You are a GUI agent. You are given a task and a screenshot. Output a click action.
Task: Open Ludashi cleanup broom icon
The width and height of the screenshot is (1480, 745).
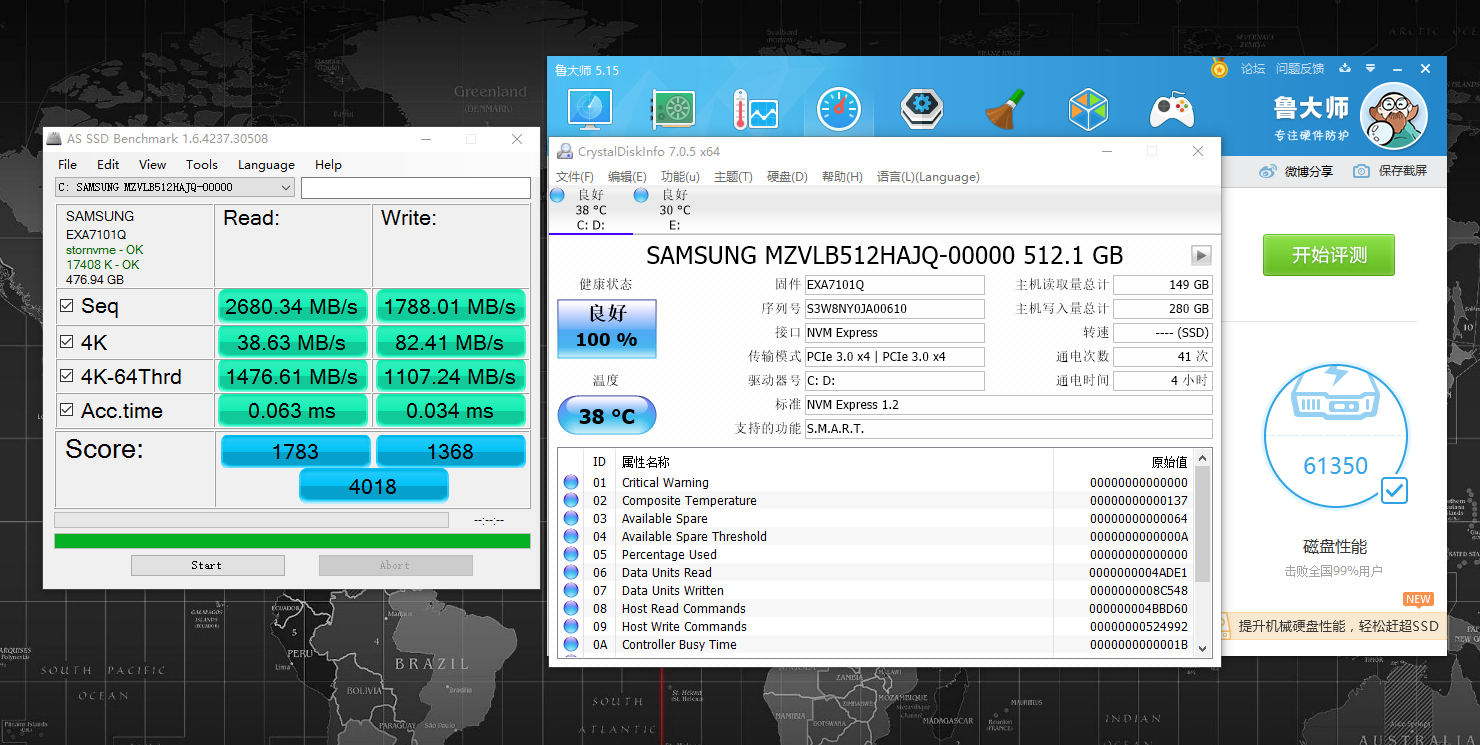point(1004,109)
